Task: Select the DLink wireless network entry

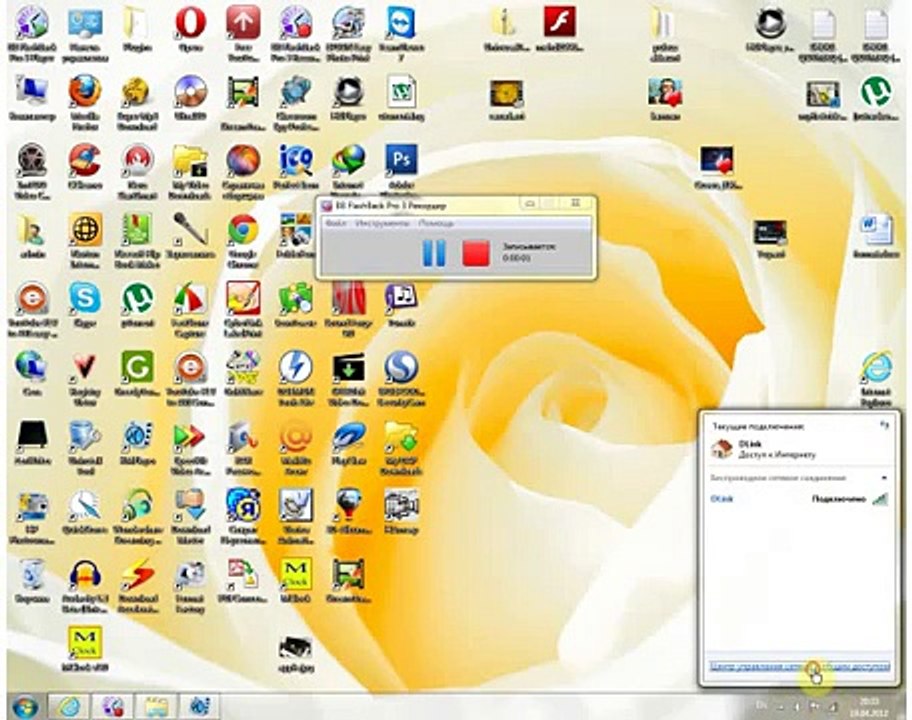Action: (x=800, y=499)
